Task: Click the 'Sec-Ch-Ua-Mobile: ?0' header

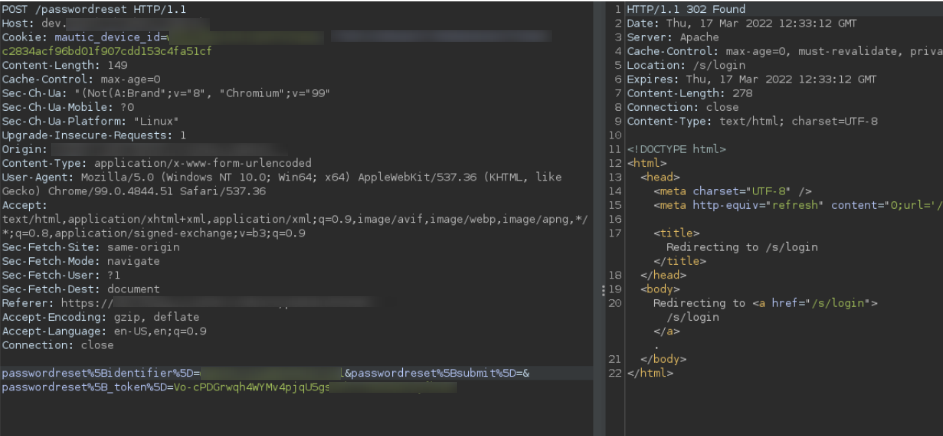Action: pyautogui.click(x=68, y=108)
